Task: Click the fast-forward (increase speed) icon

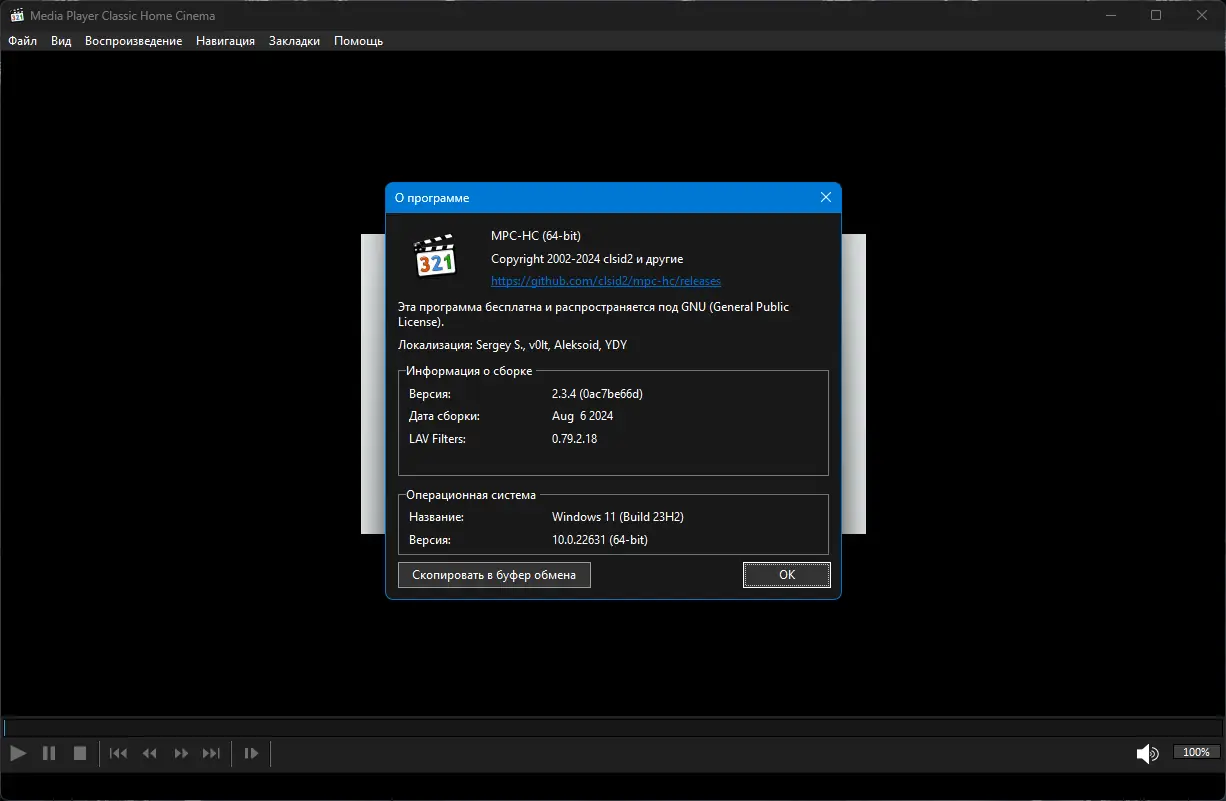Action: point(181,753)
